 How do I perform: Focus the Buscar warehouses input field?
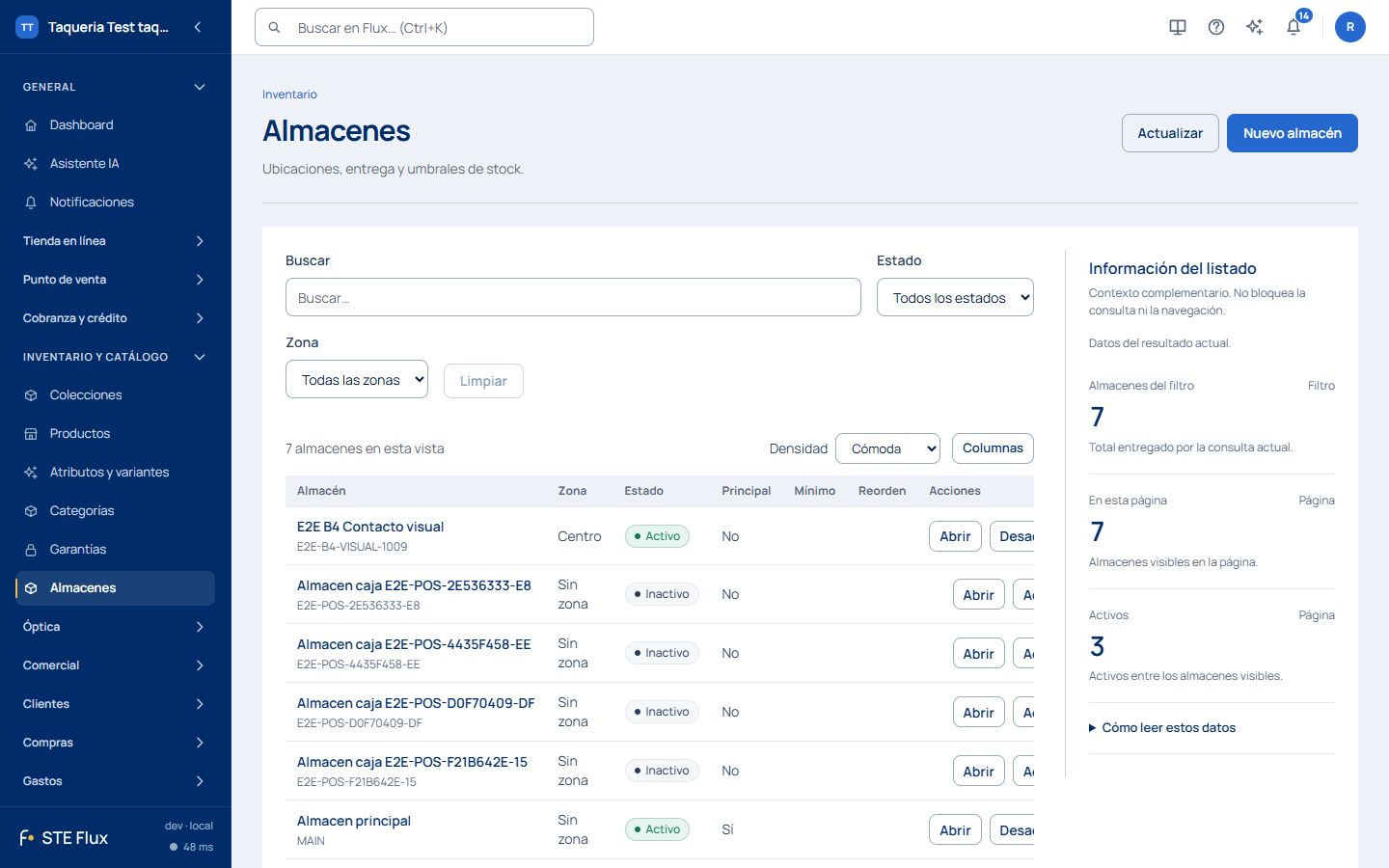[573, 297]
